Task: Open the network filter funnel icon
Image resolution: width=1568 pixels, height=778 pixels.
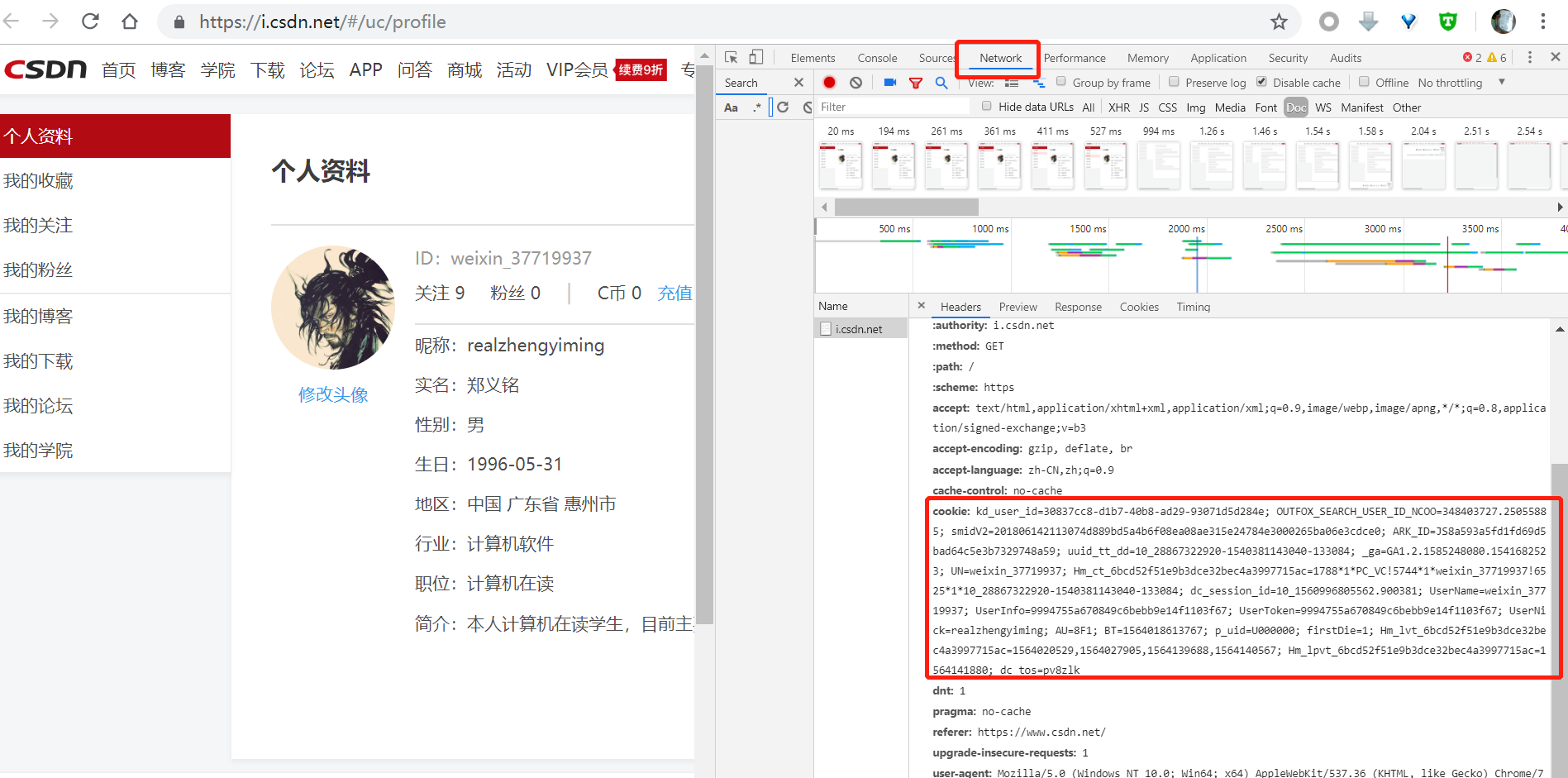Action: pos(915,82)
